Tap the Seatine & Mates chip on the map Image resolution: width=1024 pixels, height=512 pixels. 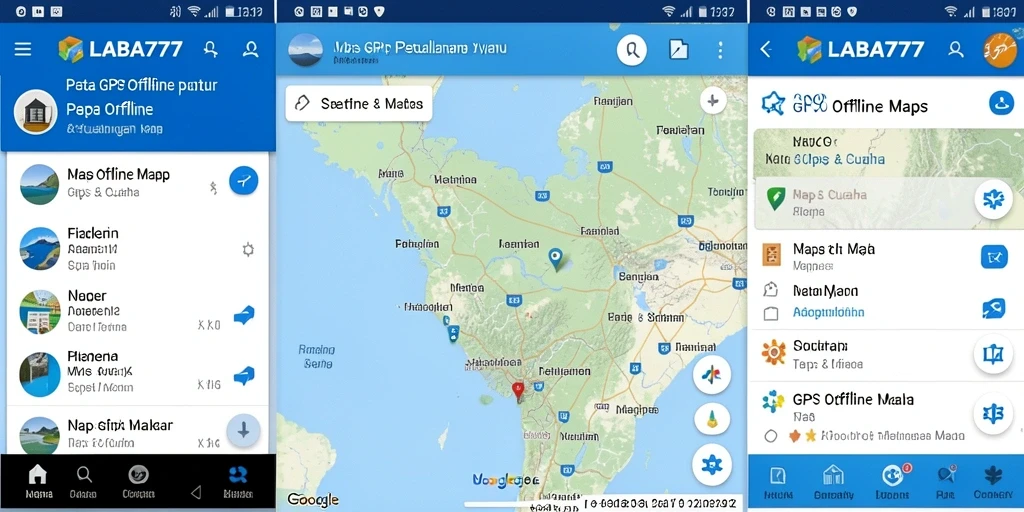pyautogui.click(x=359, y=103)
